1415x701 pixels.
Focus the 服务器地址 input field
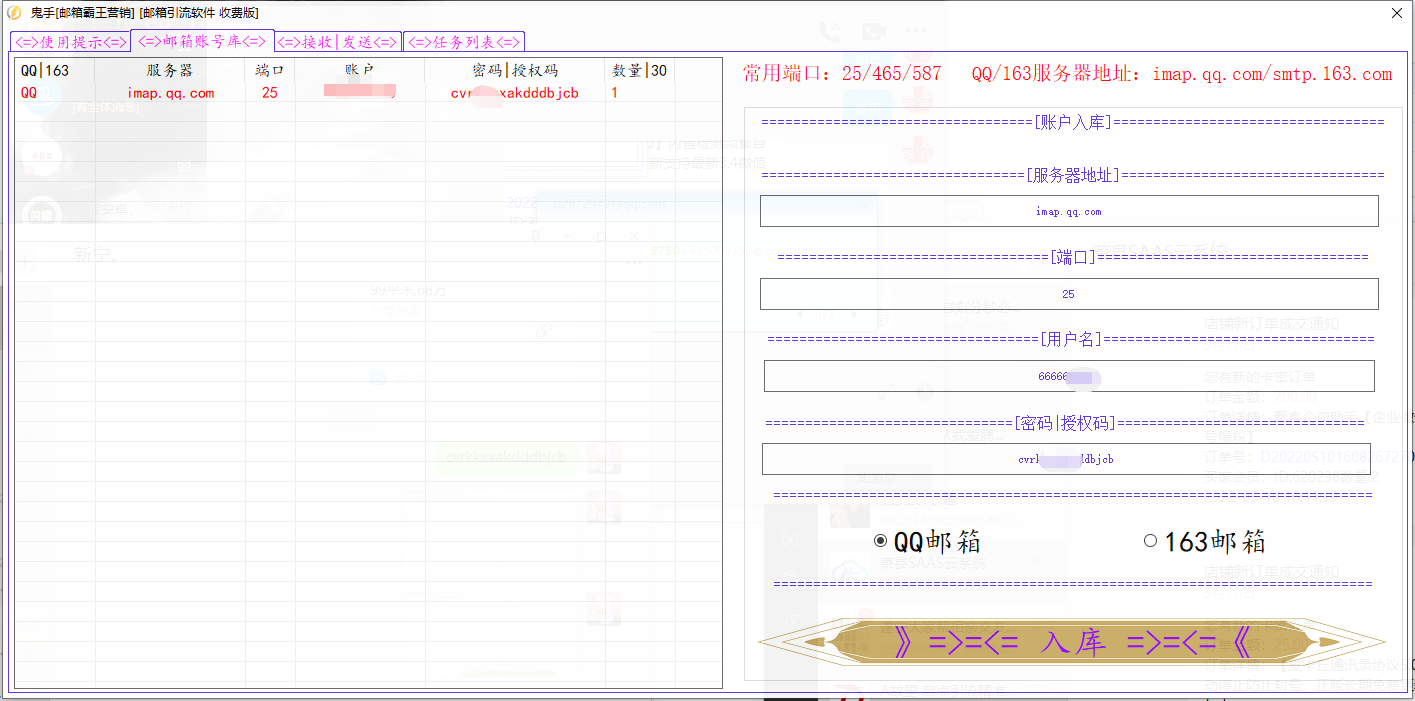click(x=1069, y=211)
